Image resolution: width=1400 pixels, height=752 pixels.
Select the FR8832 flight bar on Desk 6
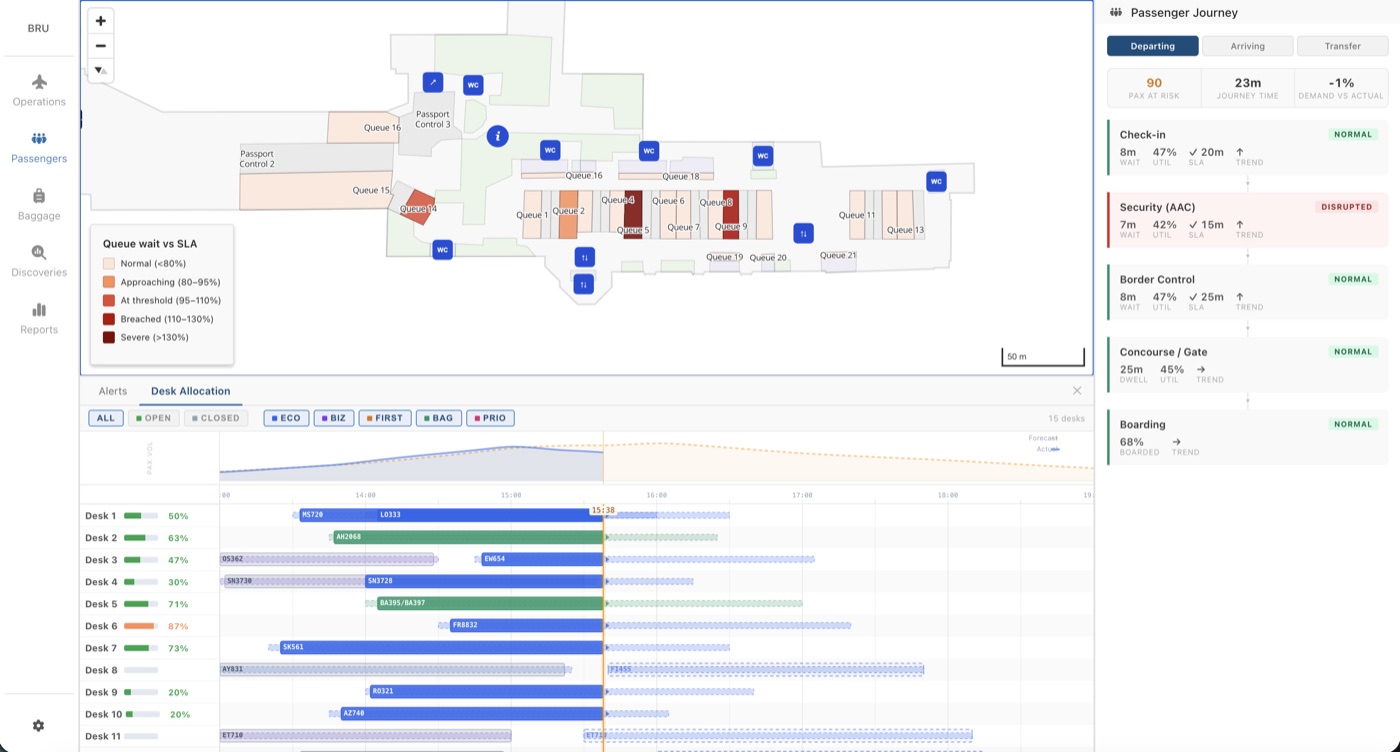click(526, 625)
